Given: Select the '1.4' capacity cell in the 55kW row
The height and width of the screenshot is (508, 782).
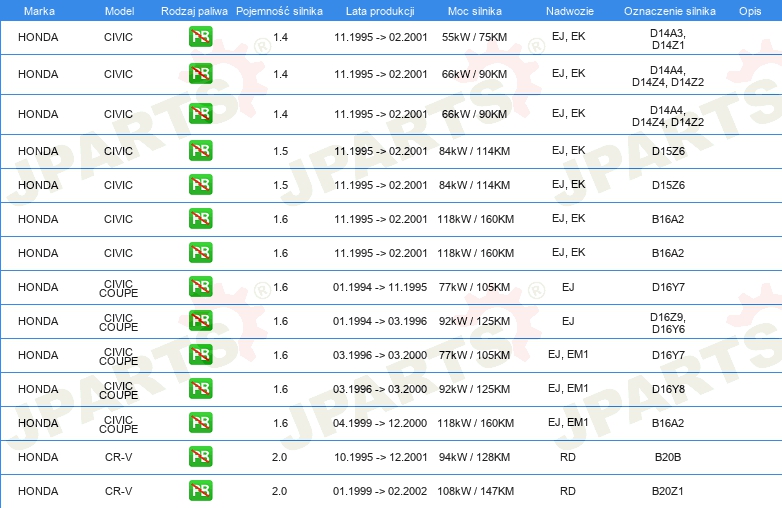Looking at the screenshot, I should 280,37.
